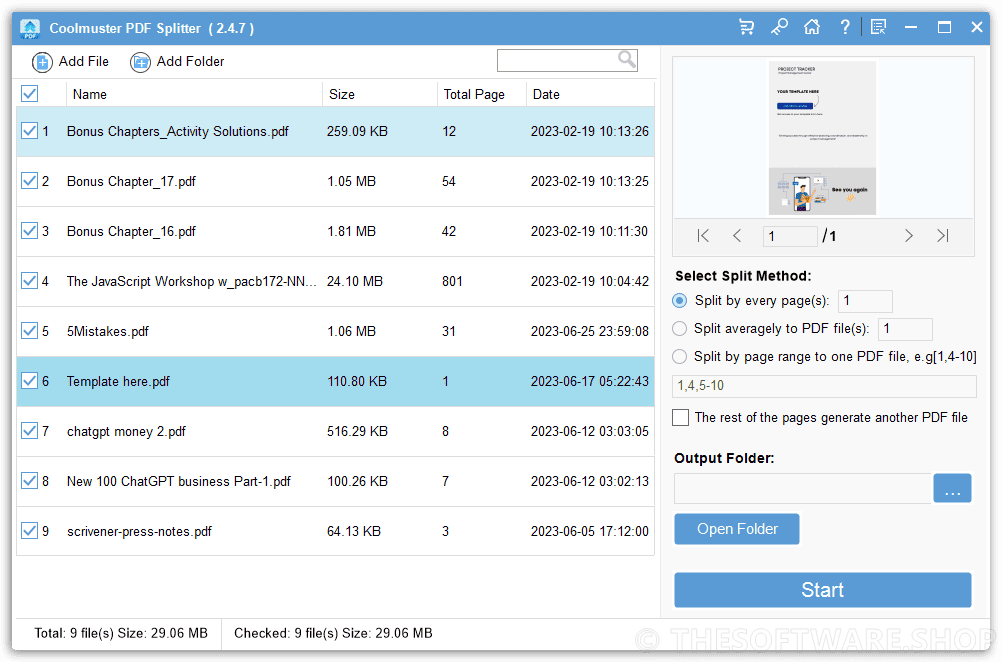
Task: Go to next preview page
Action: tap(908, 236)
